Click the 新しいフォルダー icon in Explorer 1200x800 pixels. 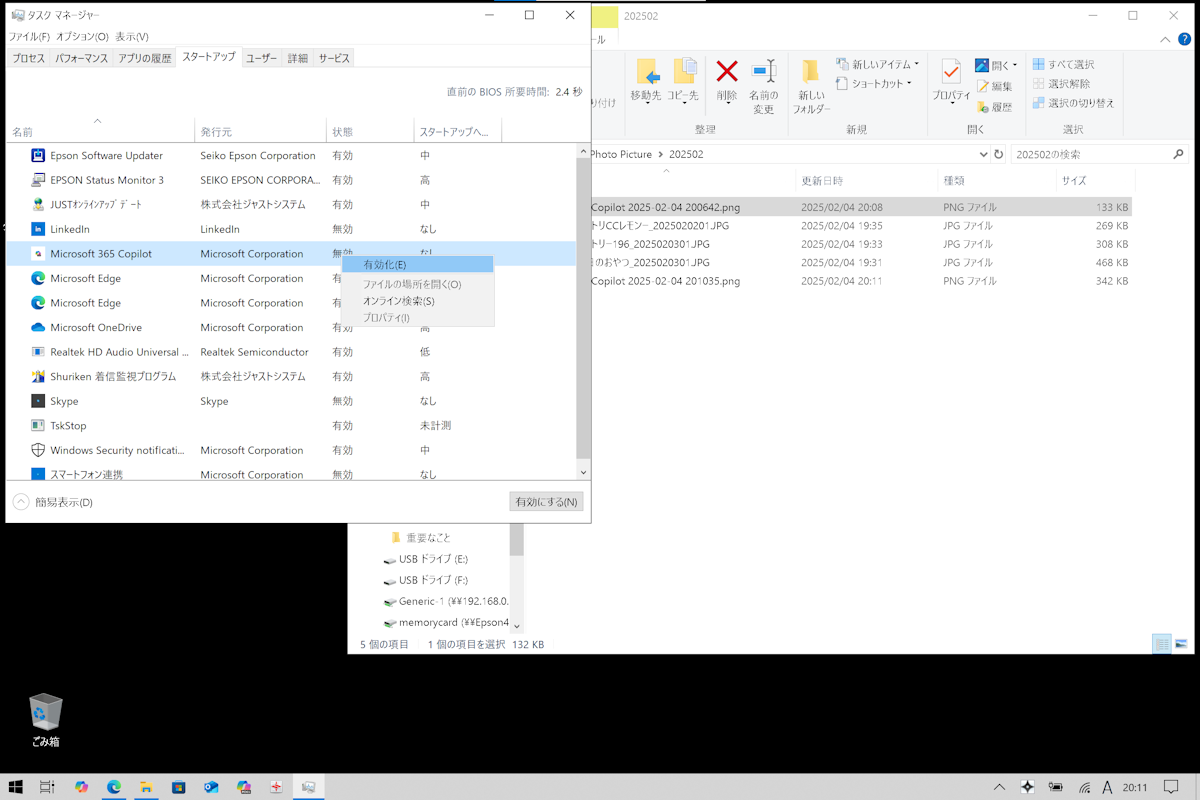[x=811, y=71]
